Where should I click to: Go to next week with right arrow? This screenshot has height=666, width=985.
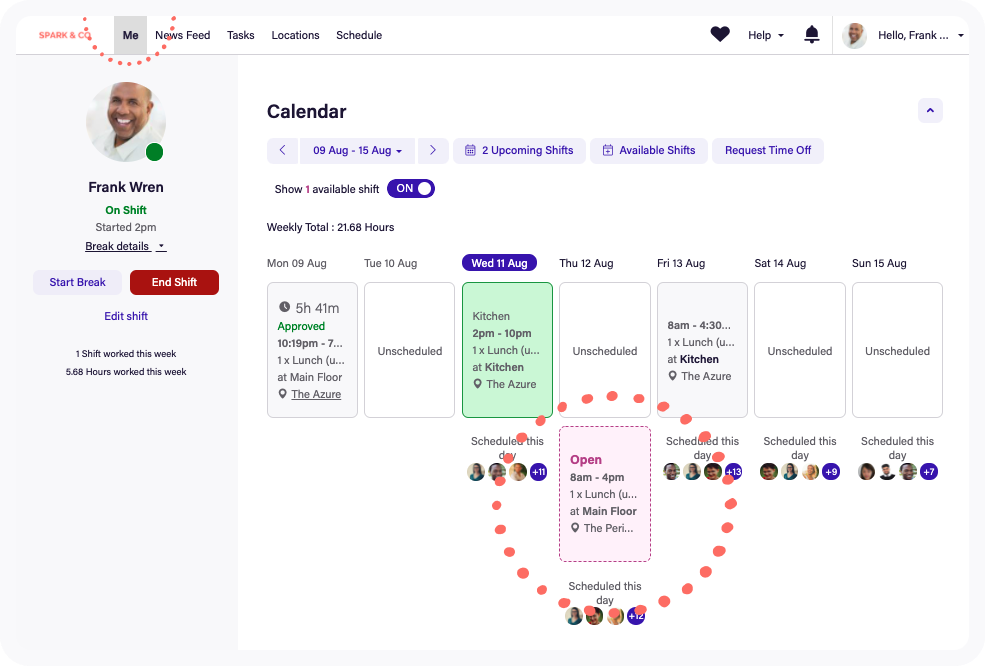(x=432, y=150)
